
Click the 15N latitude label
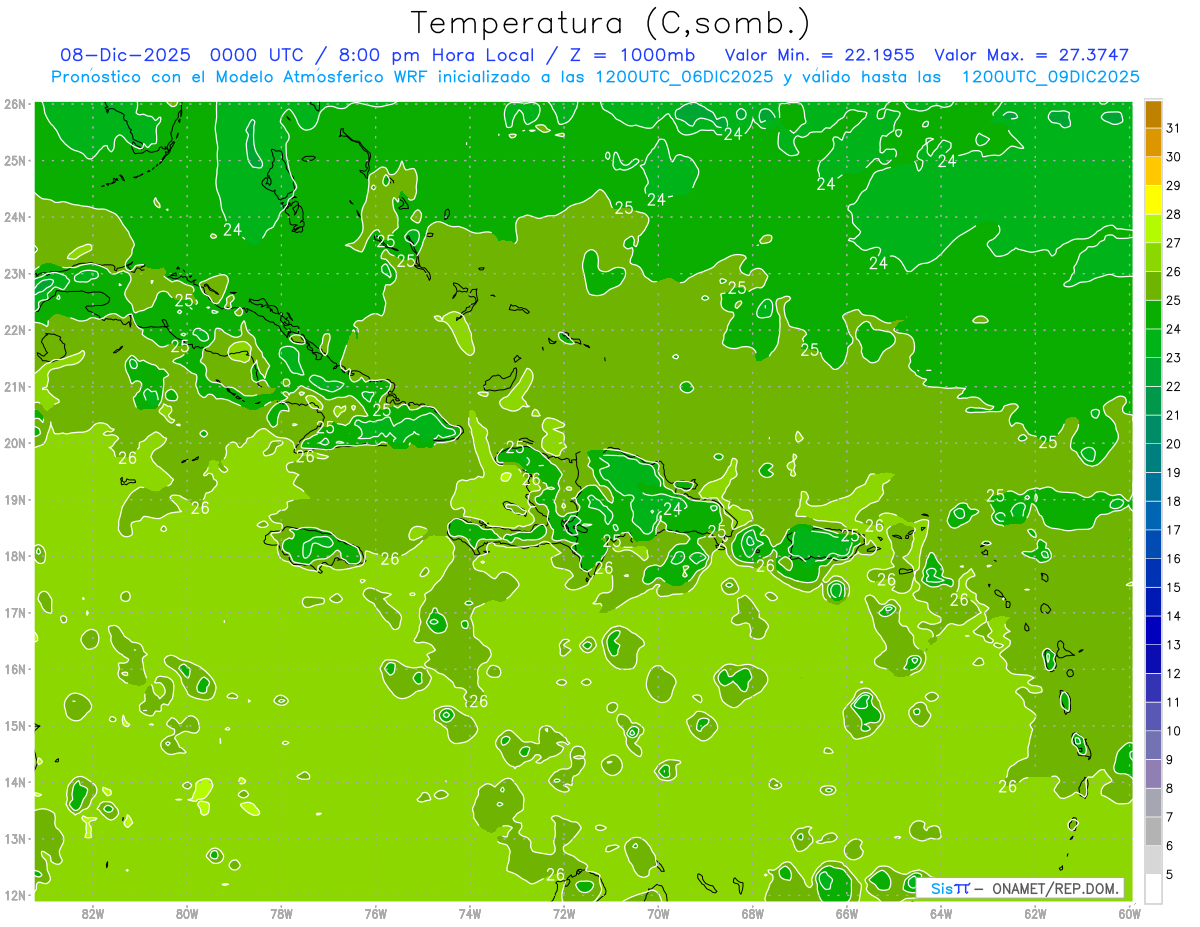point(14,725)
